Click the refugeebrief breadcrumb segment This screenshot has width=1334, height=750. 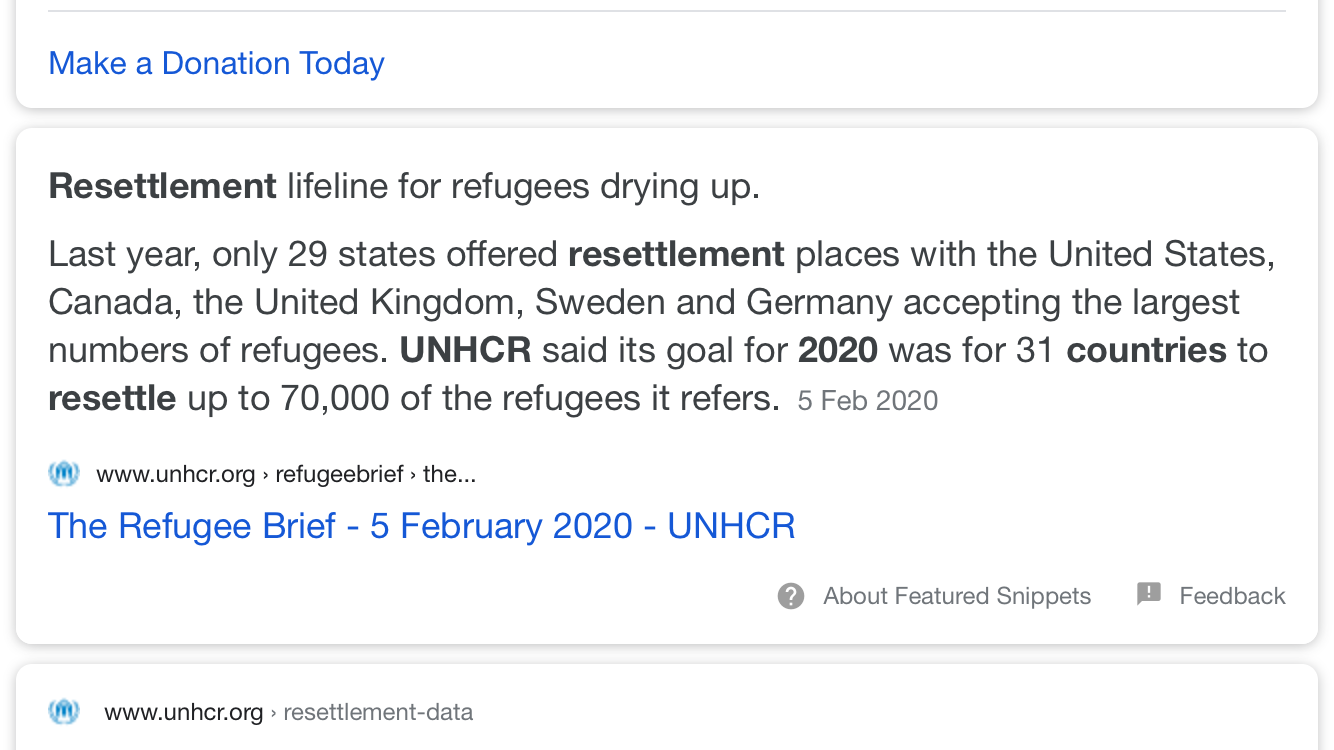click(x=338, y=474)
